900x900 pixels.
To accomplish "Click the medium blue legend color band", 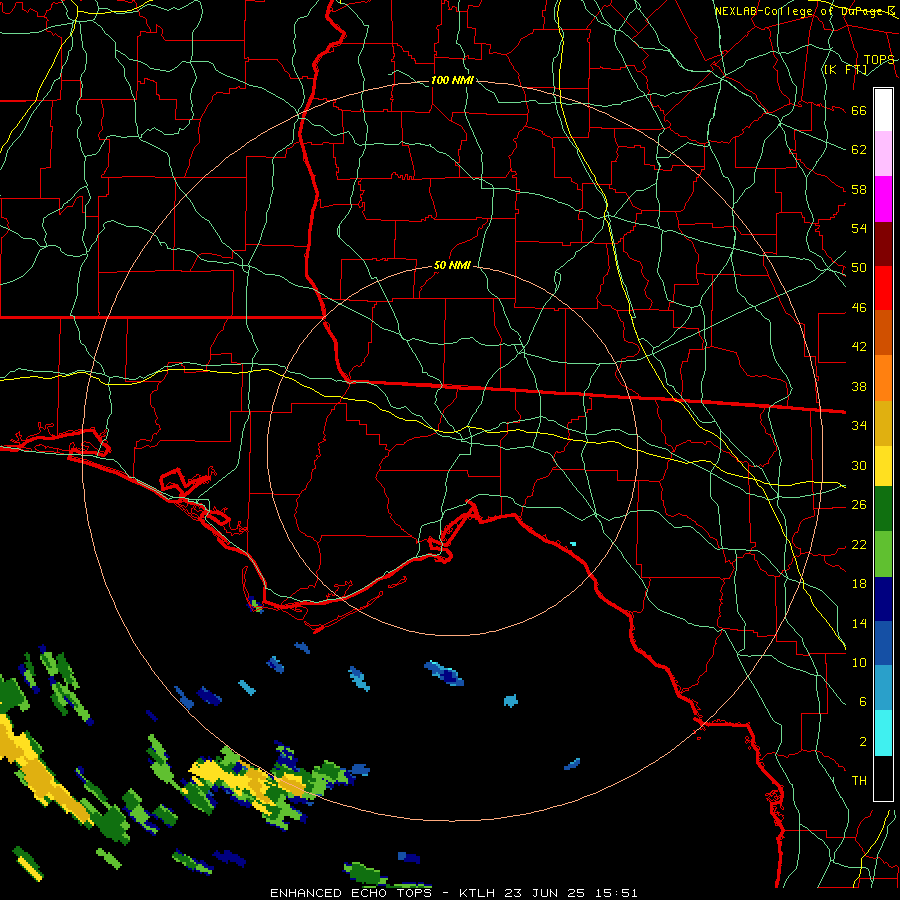I will (x=883, y=643).
